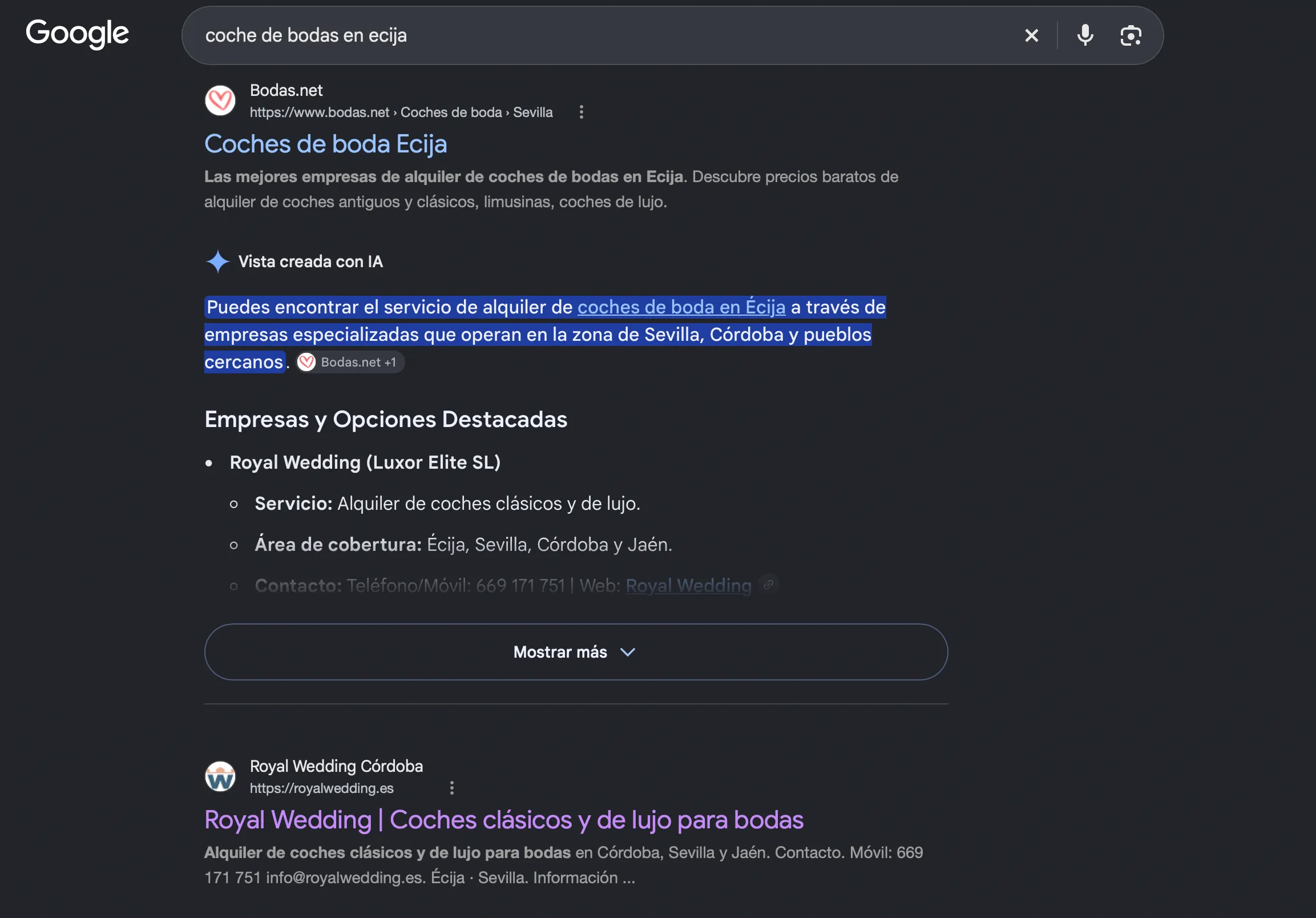Clear the search query with the X icon

tap(1031, 35)
